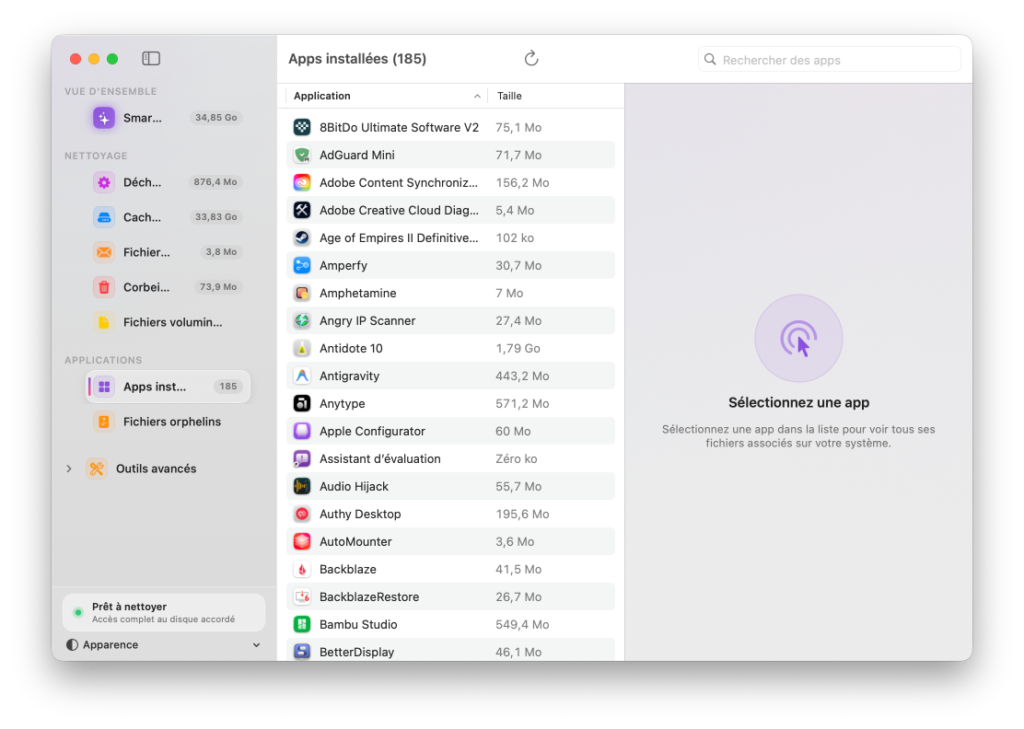This screenshot has width=1024, height=729.
Task: Click the 185 apps count badge
Action: click(x=228, y=386)
